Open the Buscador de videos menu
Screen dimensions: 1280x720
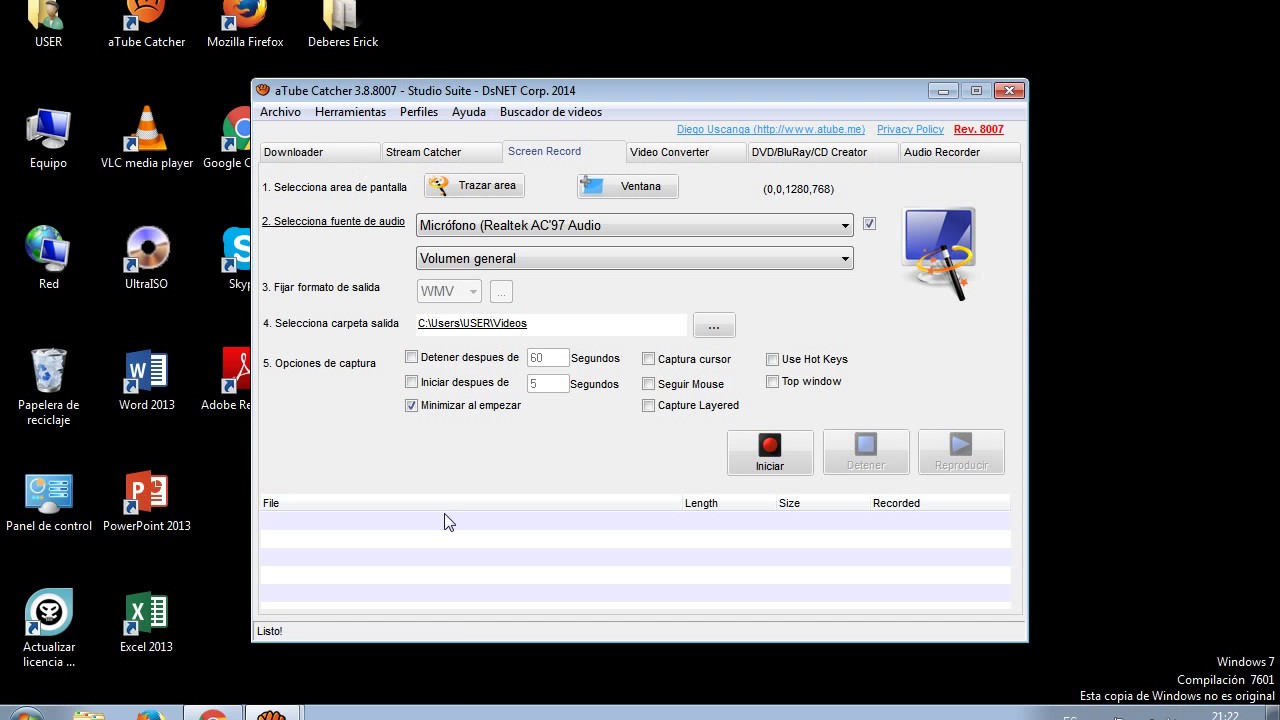[x=551, y=112]
